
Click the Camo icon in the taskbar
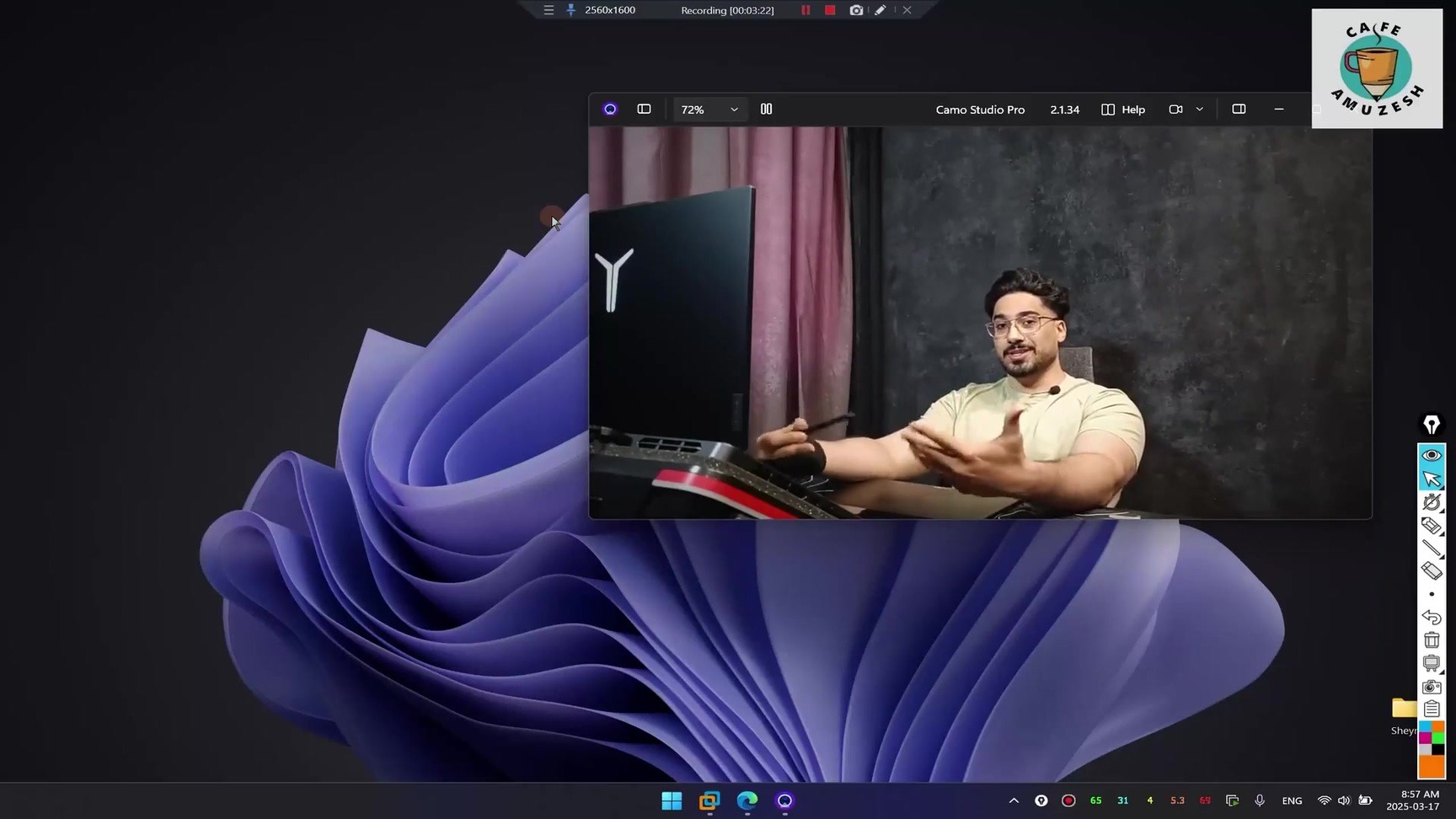pyautogui.click(x=784, y=800)
